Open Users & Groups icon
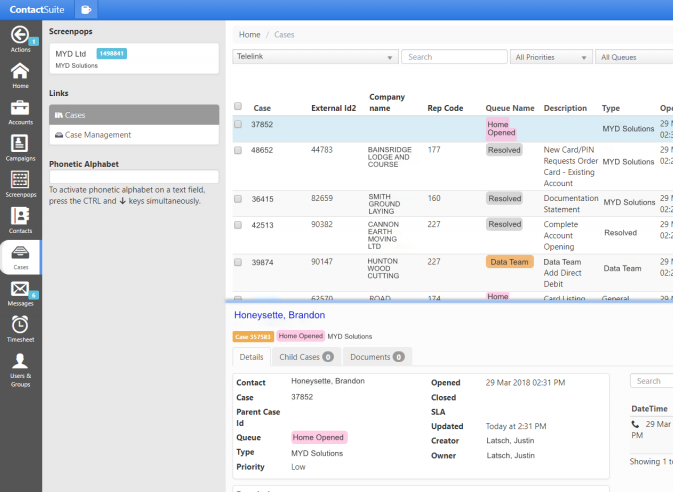The height and width of the screenshot is (492, 673). tap(20, 361)
